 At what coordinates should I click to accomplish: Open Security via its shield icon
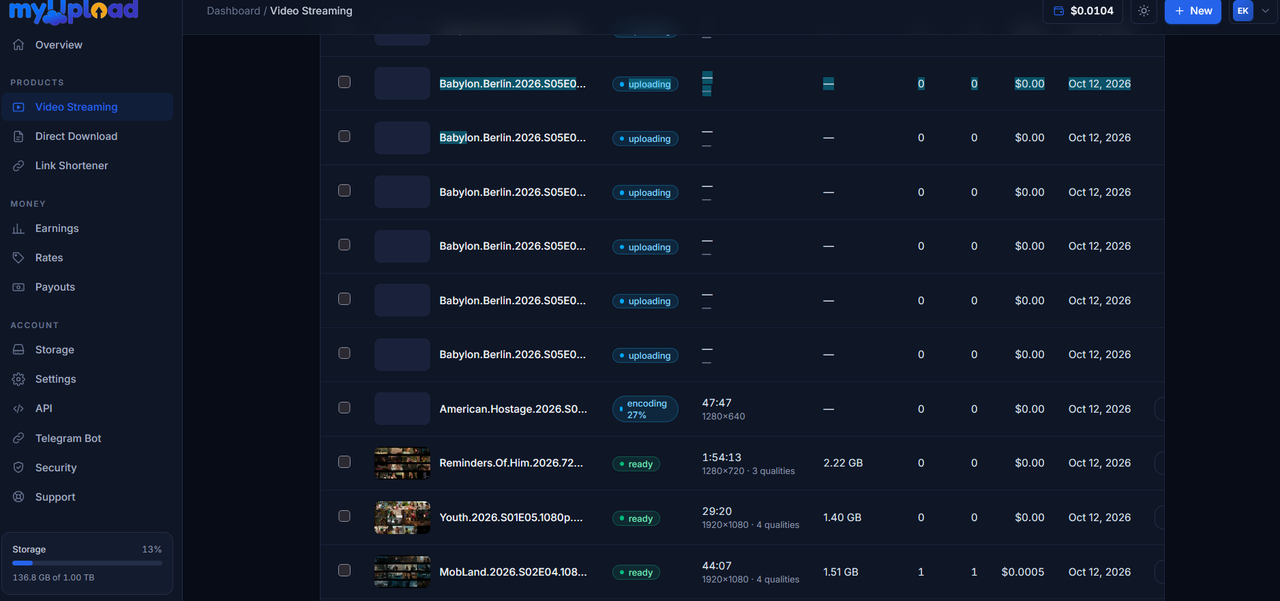pyautogui.click(x=18, y=468)
